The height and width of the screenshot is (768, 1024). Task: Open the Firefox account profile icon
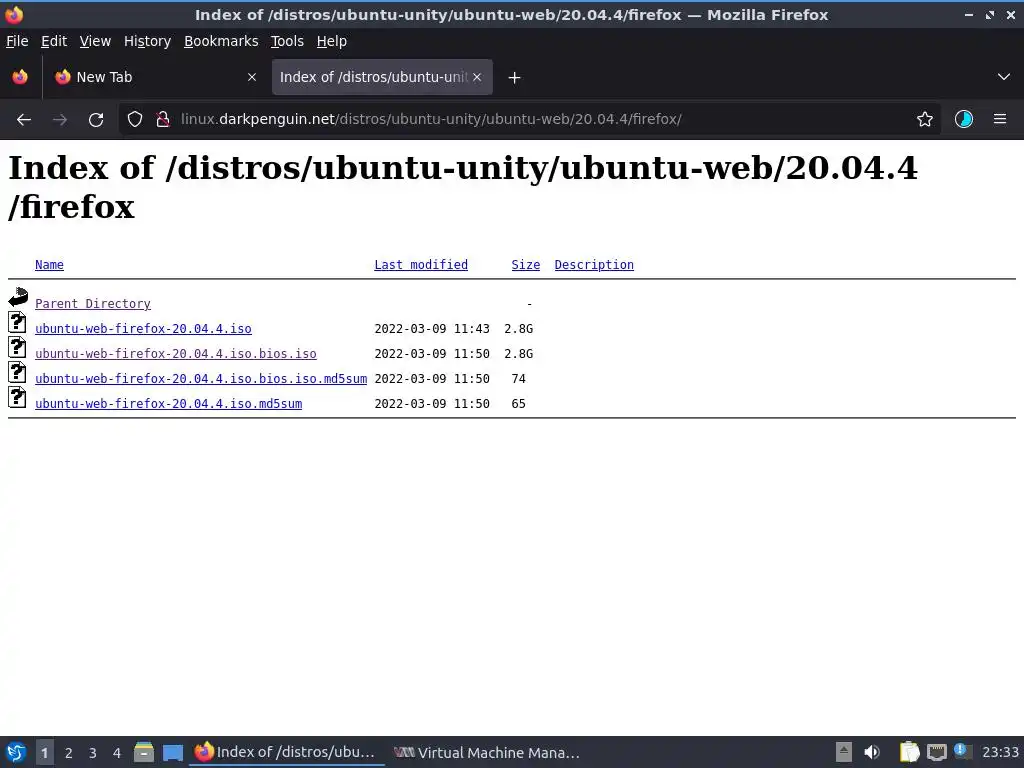click(x=964, y=120)
